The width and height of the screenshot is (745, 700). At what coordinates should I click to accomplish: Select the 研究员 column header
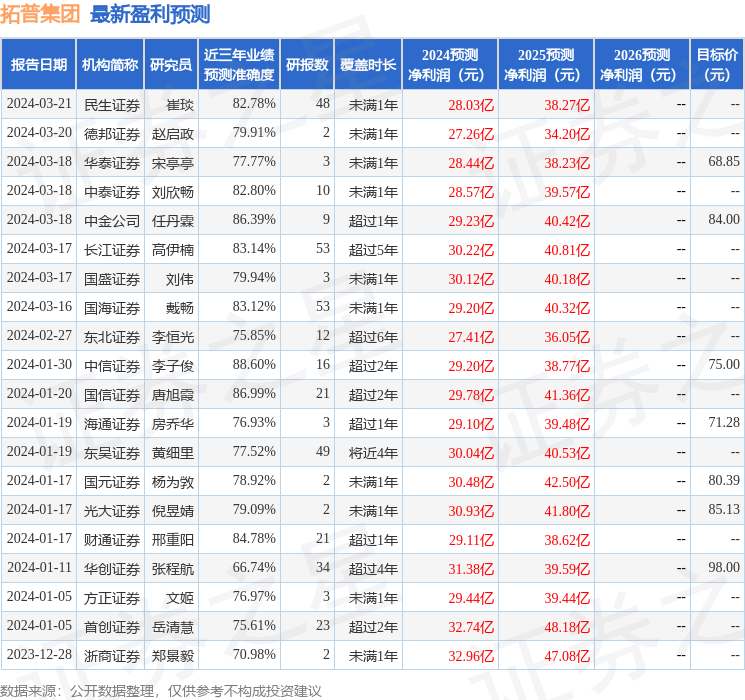click(x=171, y=65)
